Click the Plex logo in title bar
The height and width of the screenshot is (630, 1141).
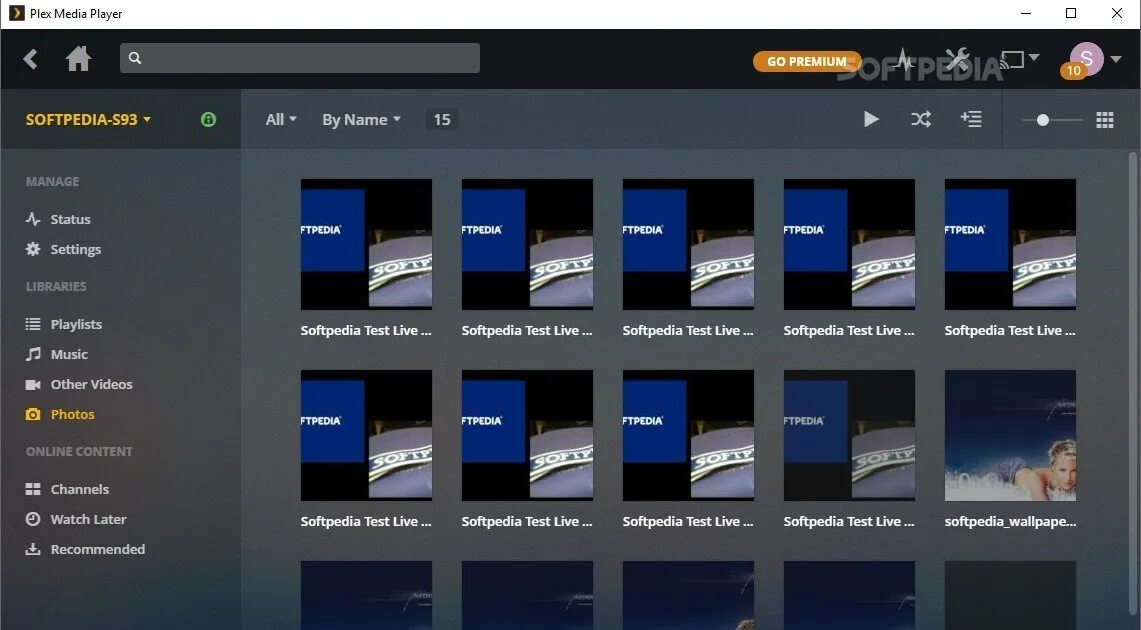[16, 13]
